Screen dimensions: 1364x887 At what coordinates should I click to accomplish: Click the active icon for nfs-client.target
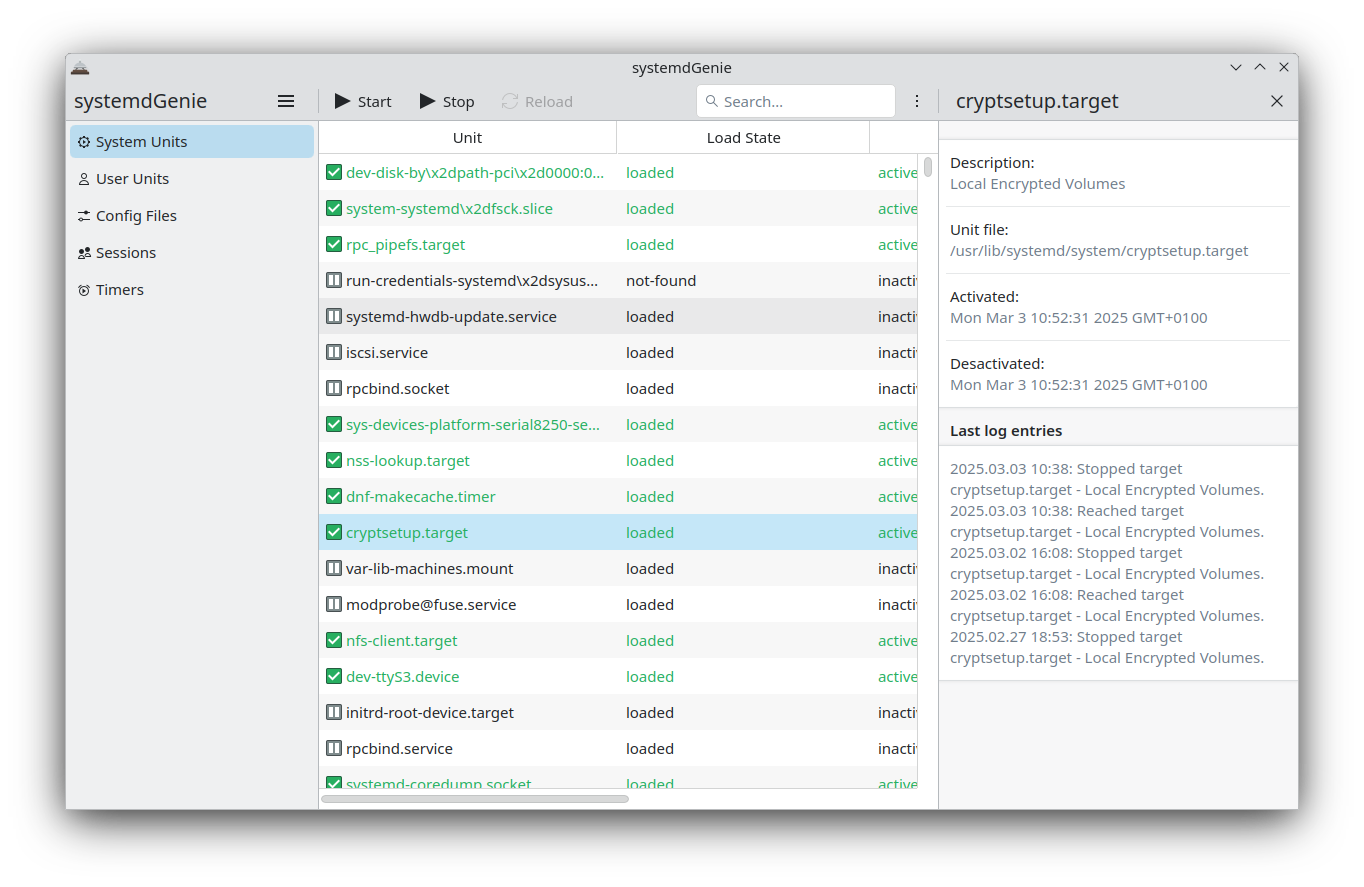click(x=334, y=640)
